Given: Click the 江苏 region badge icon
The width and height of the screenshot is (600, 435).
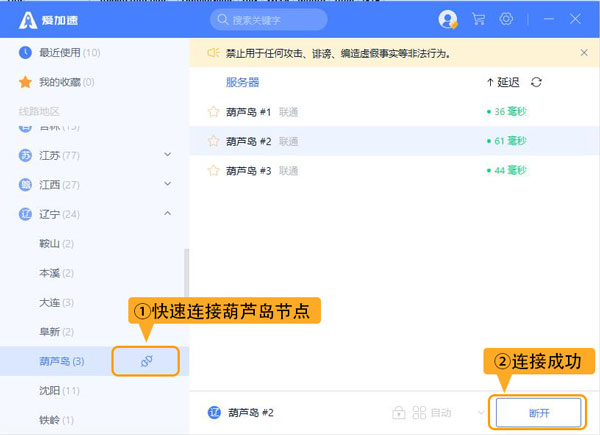Looking at the screenshot, I should (25, 155).
